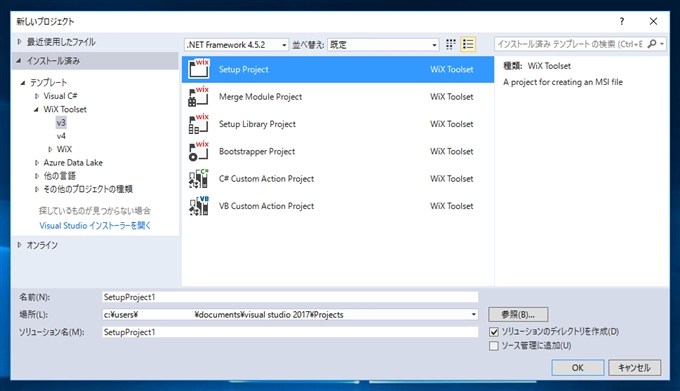
Task: Open search options dropdown arrow
Action: [x=662, y=44]
